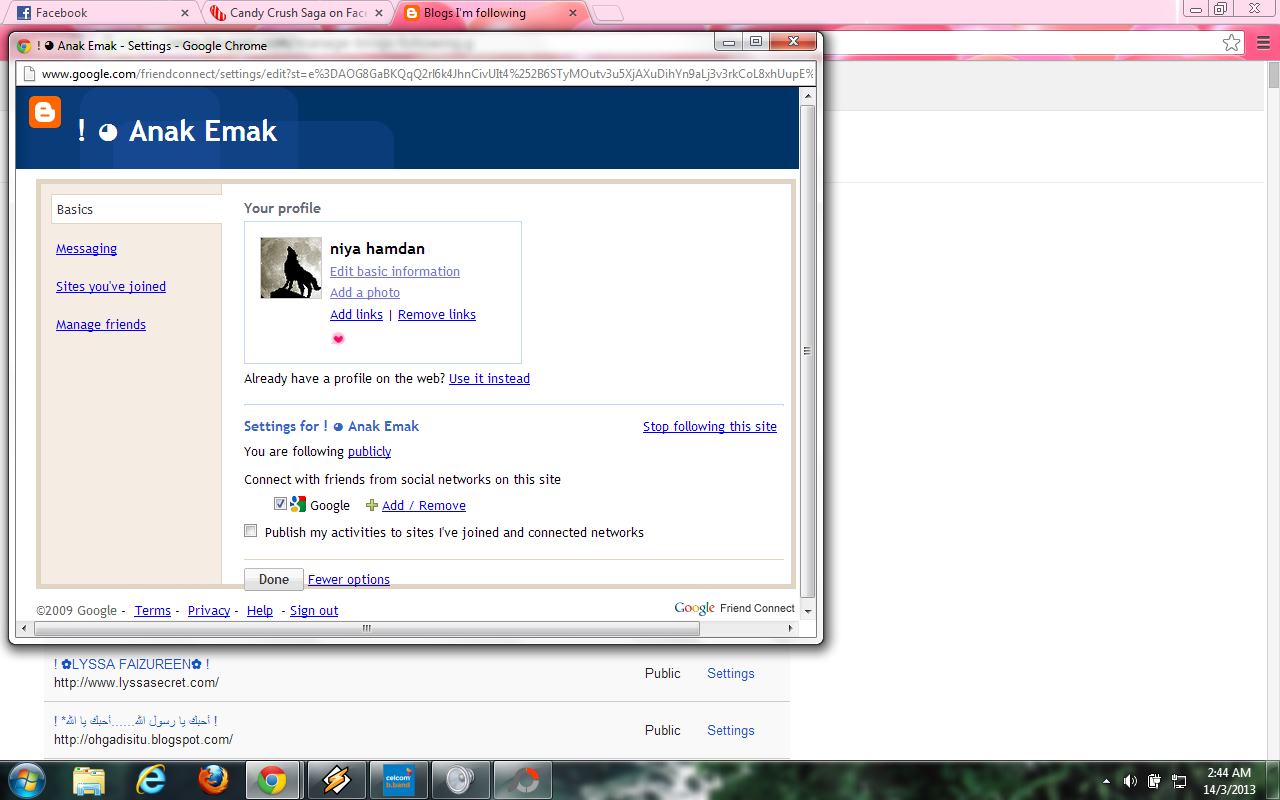1280x800 pixels.
Task: Uncheck the Google network checkbox
Action: tap(280, 504)
